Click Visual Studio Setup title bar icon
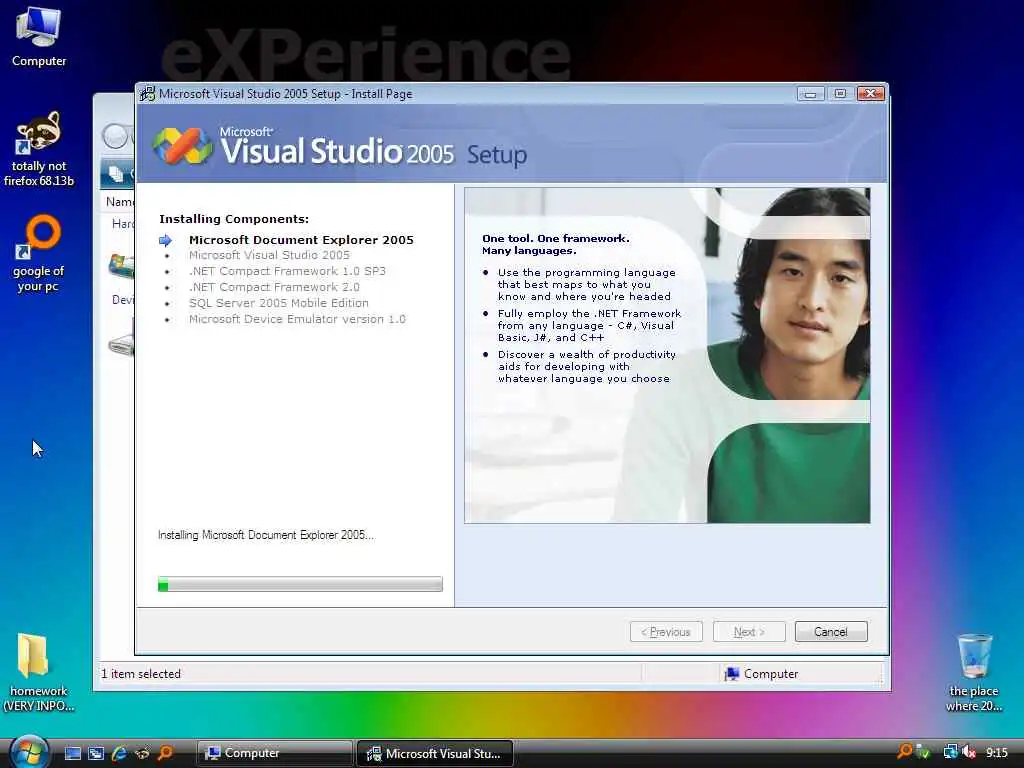 [x=148, y=93]
